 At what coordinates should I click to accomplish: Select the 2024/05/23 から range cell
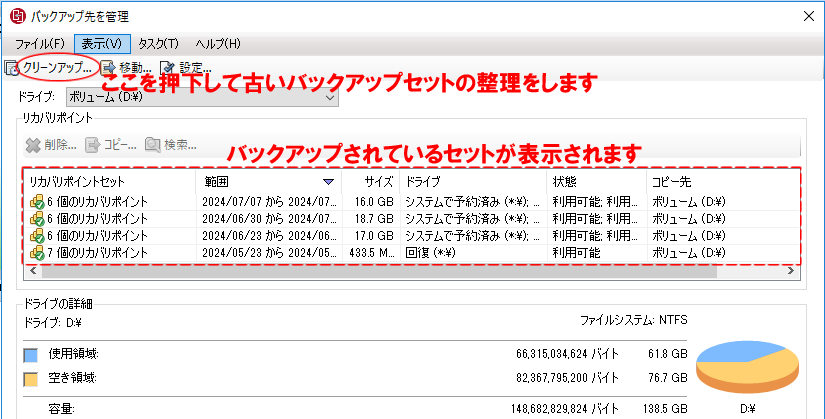point(269,253)
